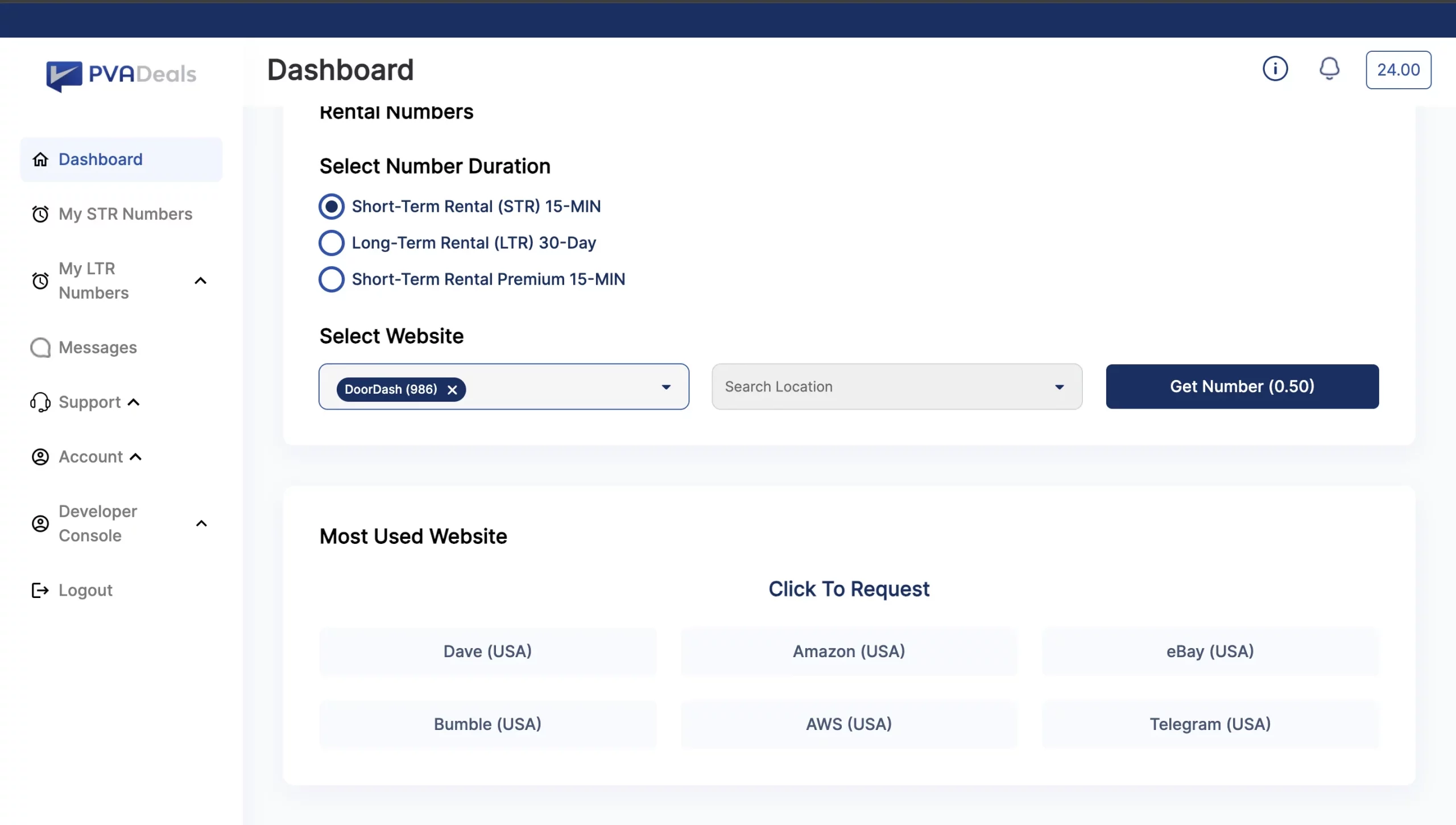1456x825 pixels.
Task: Click the Get Number (0.50) button
Action: coord(1242,386)
